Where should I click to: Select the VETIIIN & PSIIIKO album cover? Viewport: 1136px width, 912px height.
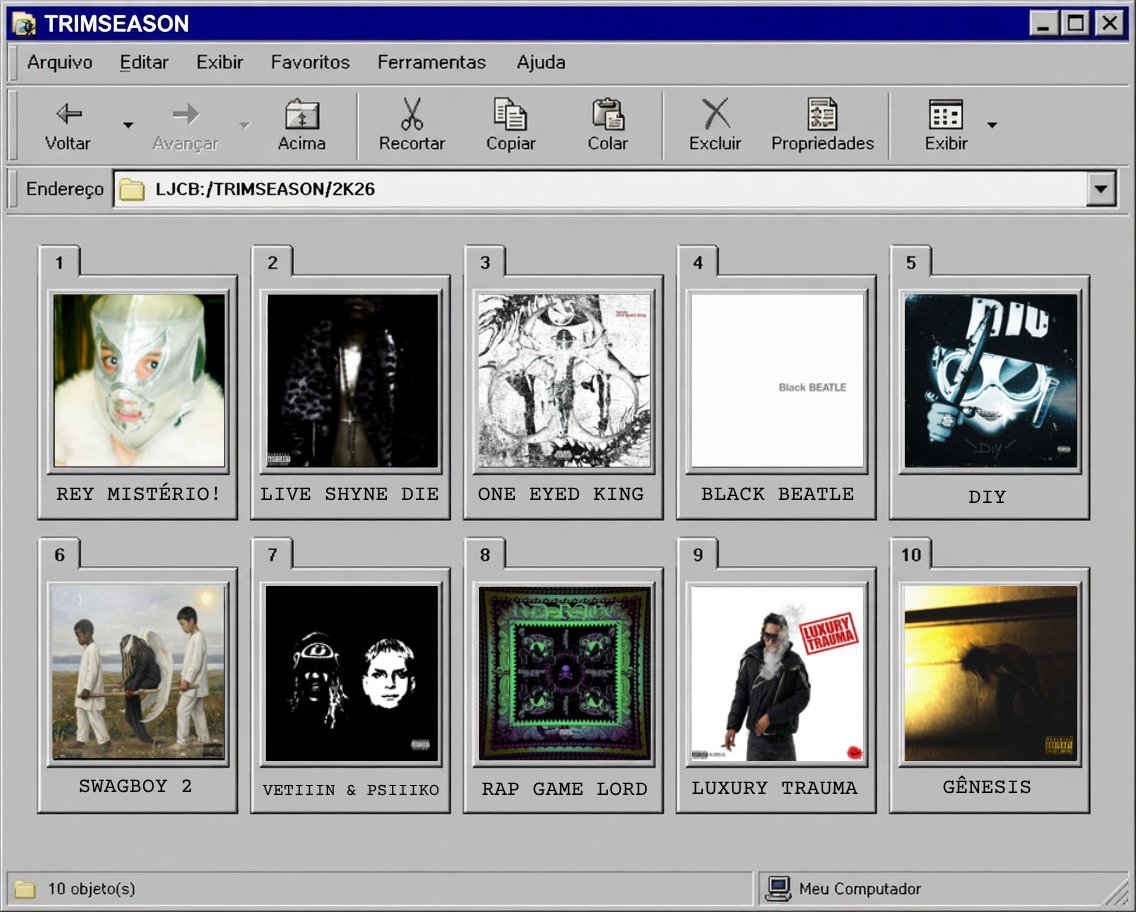(x=352, y=673)
